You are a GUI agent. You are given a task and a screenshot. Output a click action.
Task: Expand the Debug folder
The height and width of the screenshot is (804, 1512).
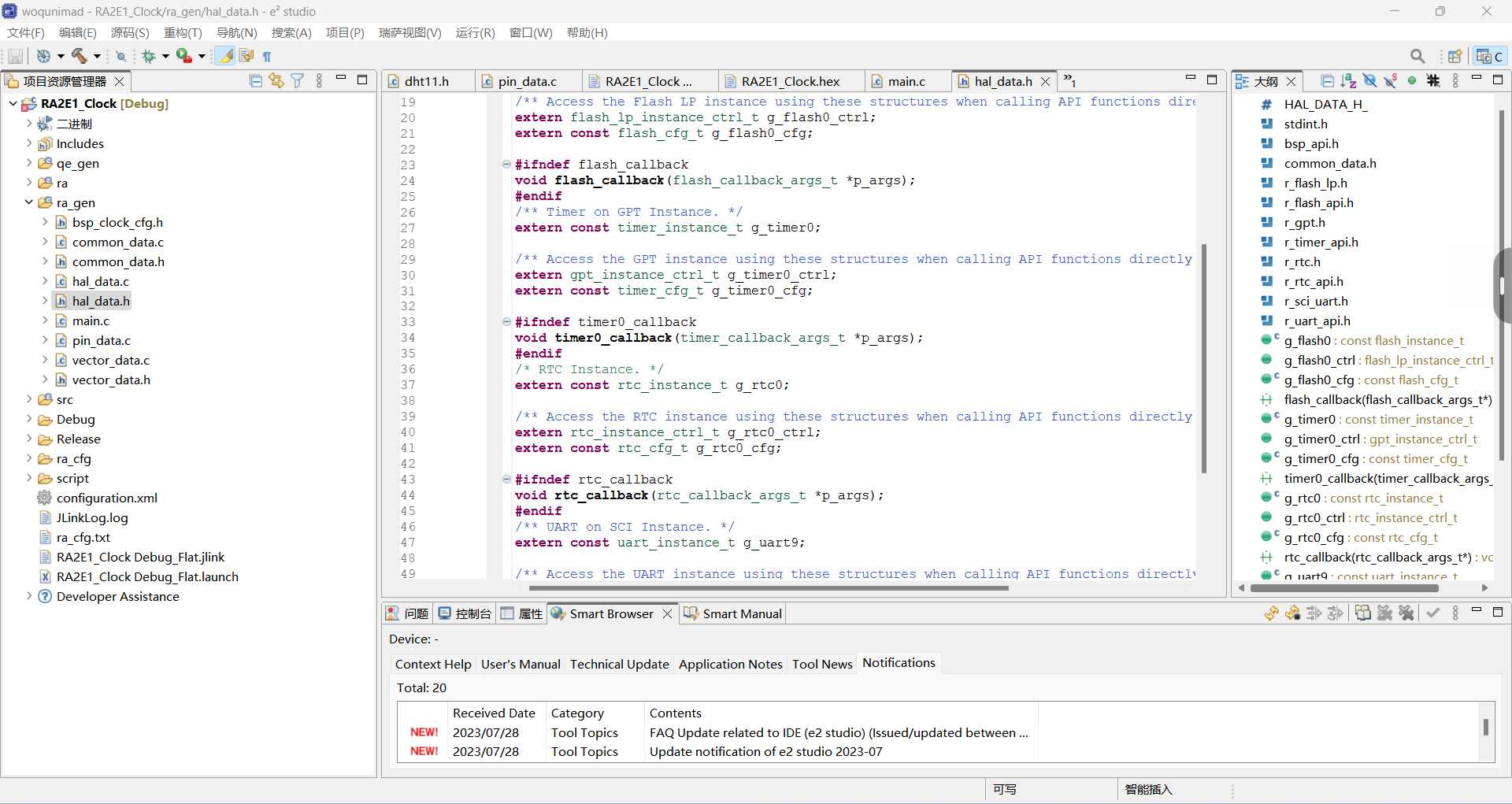[29, 419]
